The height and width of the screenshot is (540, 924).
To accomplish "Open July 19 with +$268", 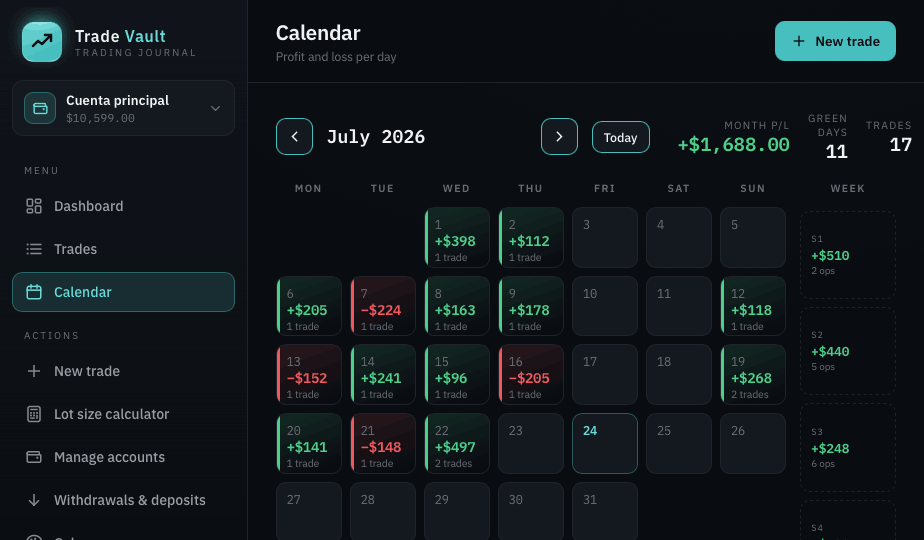I will pyautogui.click(x=753, y=375).
